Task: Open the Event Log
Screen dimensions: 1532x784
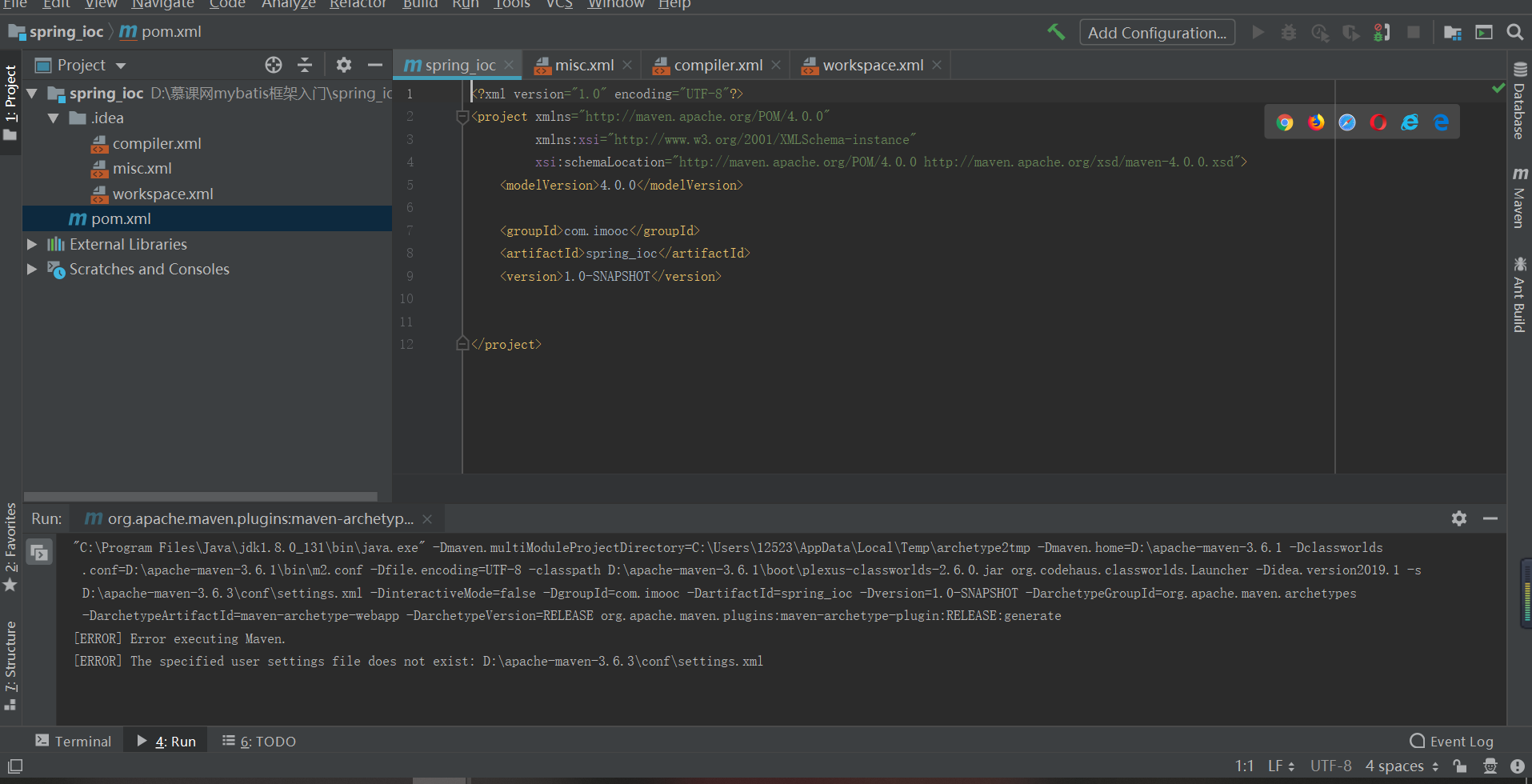Action: pos(1451,741)
